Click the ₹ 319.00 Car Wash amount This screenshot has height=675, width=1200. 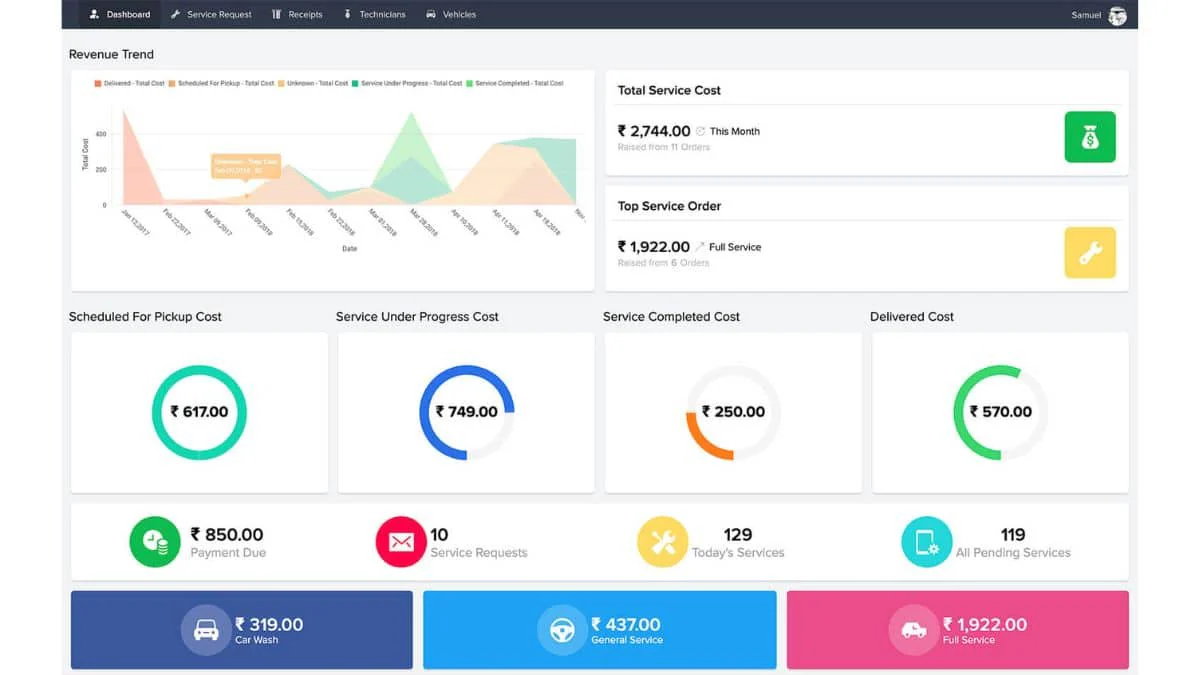point(269,624)
